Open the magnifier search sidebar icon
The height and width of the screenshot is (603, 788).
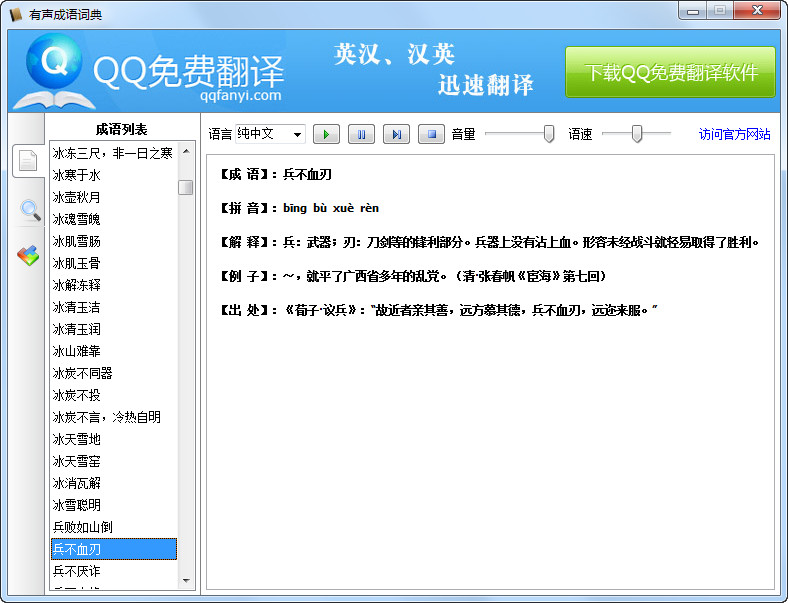coord(30,210)
